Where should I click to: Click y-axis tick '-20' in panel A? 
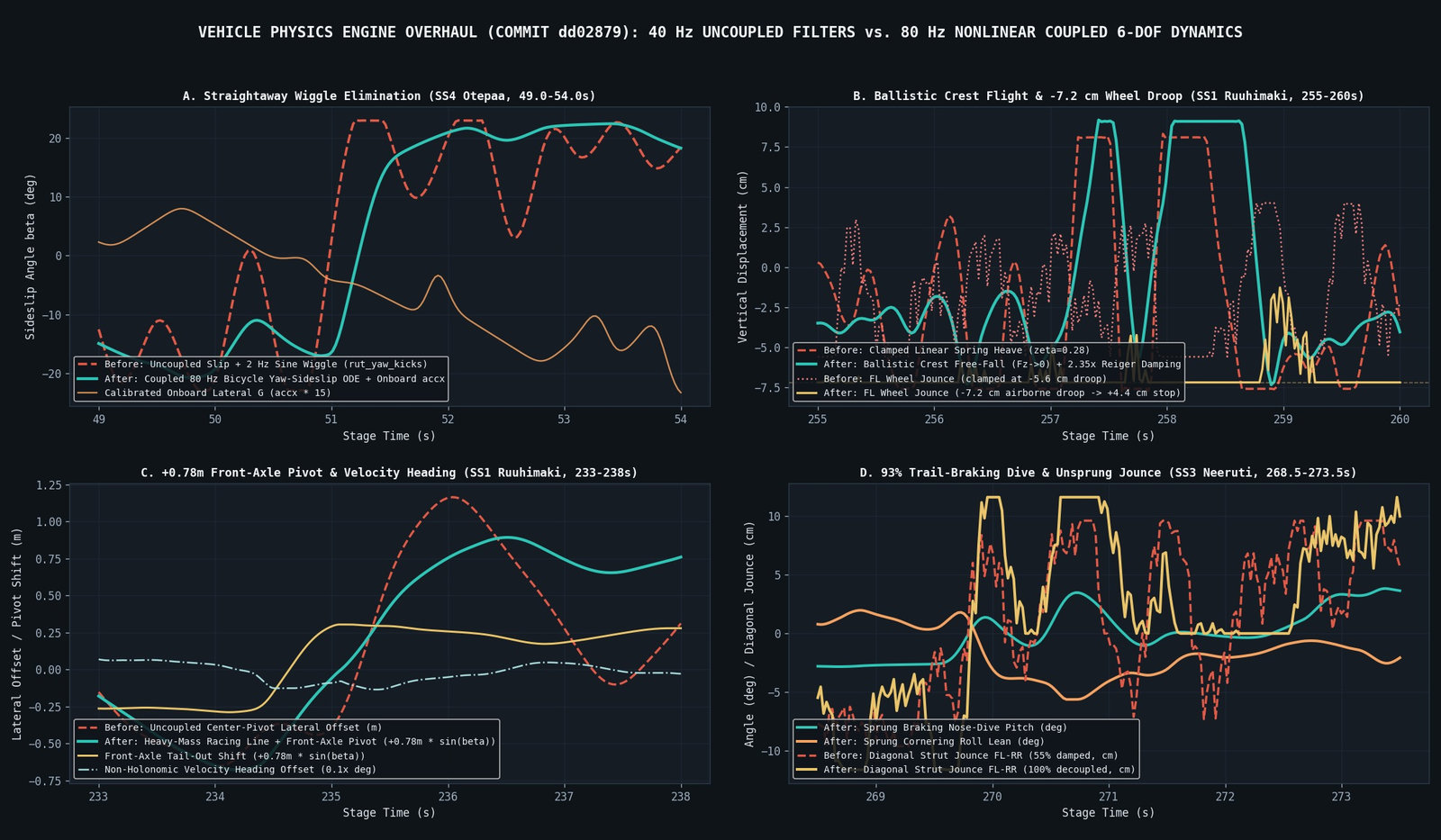[51, 374]
